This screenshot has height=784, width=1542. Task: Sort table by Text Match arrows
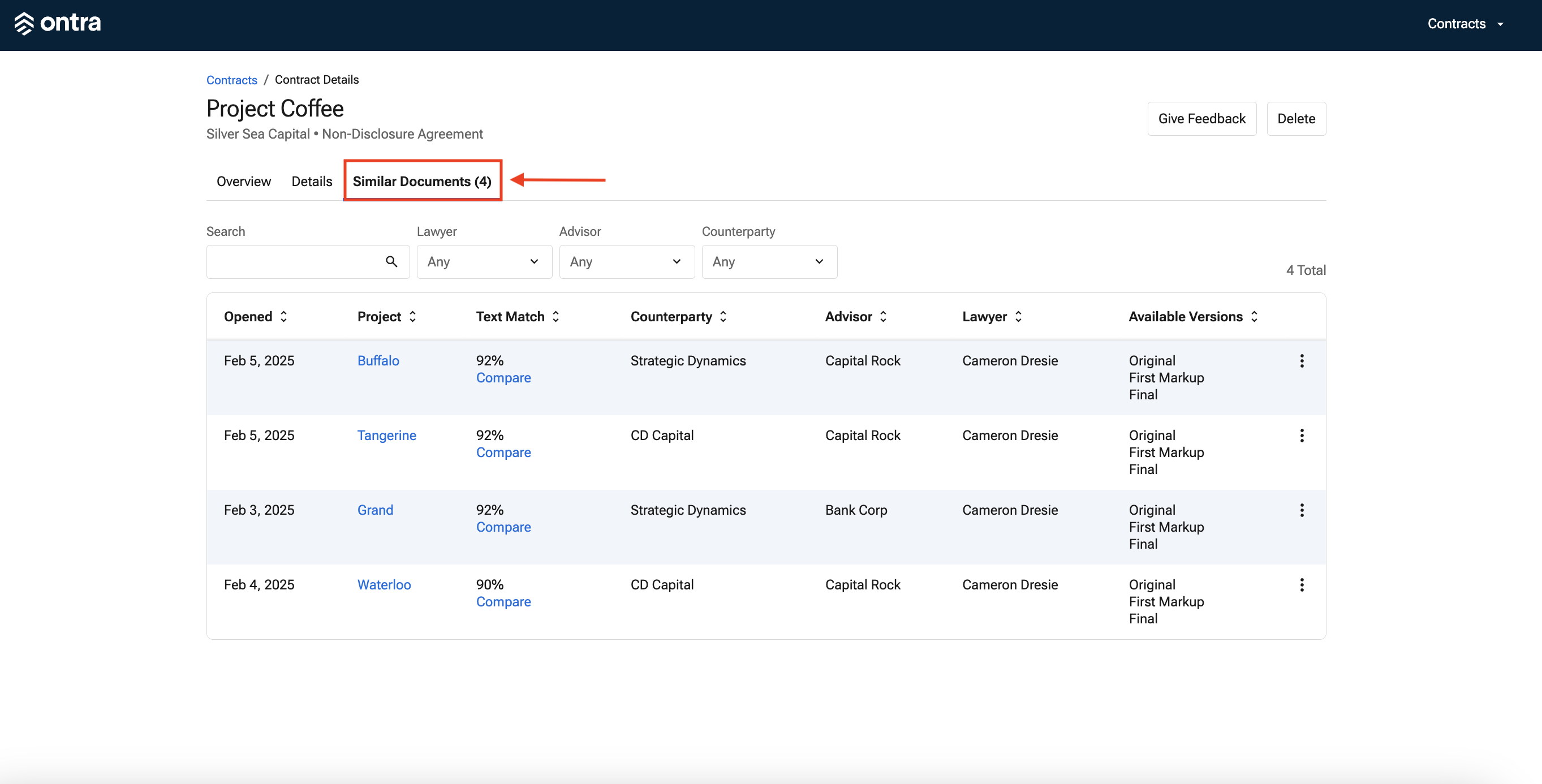point(555,317)
